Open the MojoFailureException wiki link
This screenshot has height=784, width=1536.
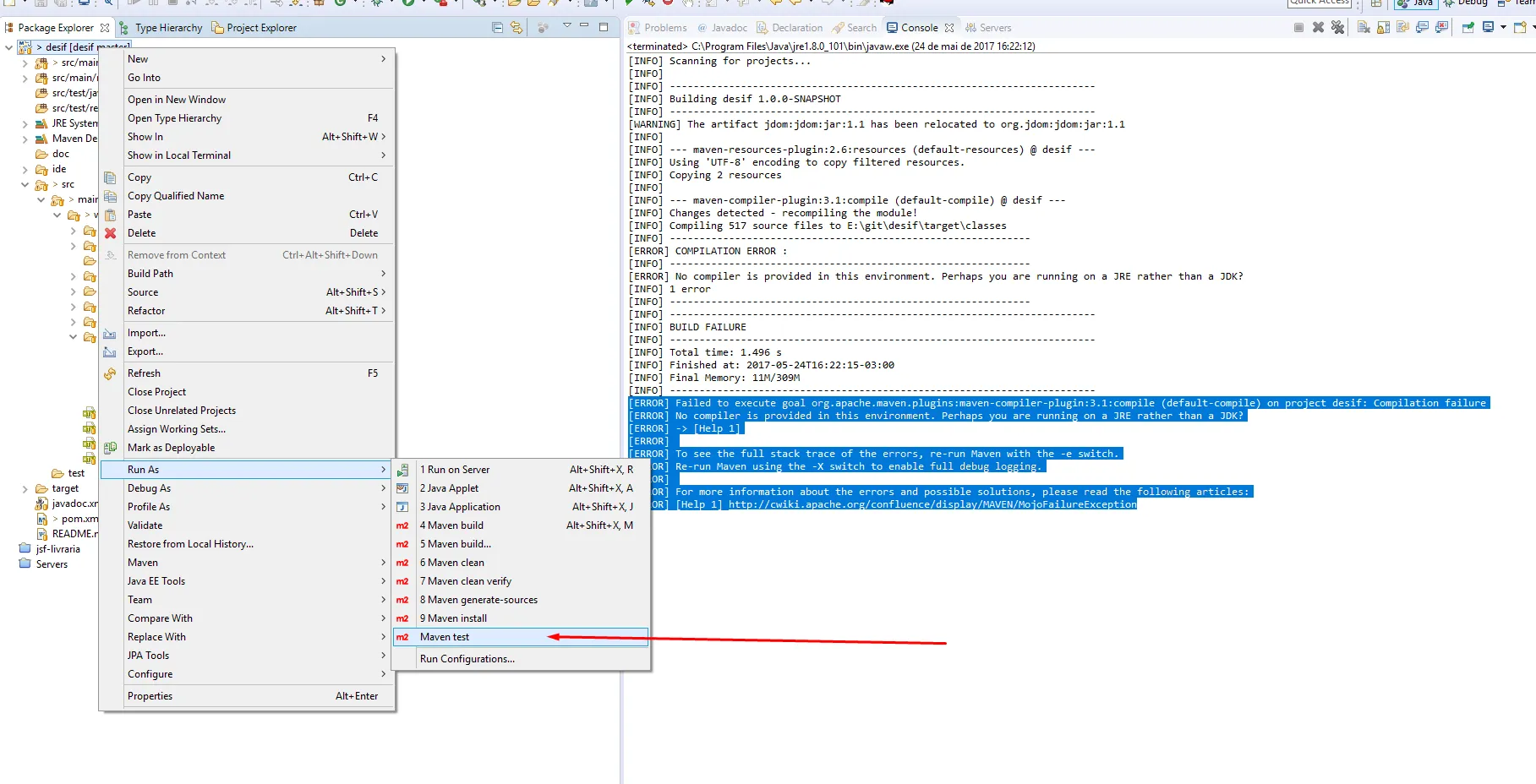[x=932, y=504]
